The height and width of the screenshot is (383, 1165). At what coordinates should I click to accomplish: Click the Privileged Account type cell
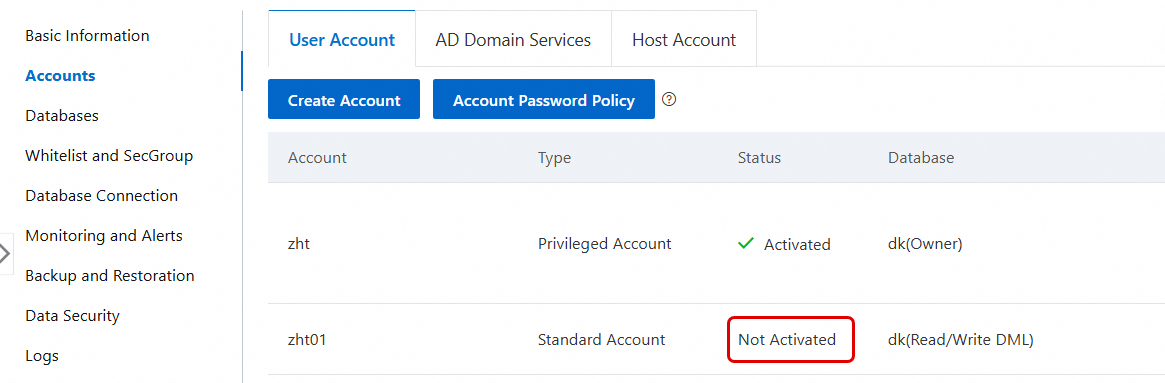pyautogui.click(x=605, y=244)
